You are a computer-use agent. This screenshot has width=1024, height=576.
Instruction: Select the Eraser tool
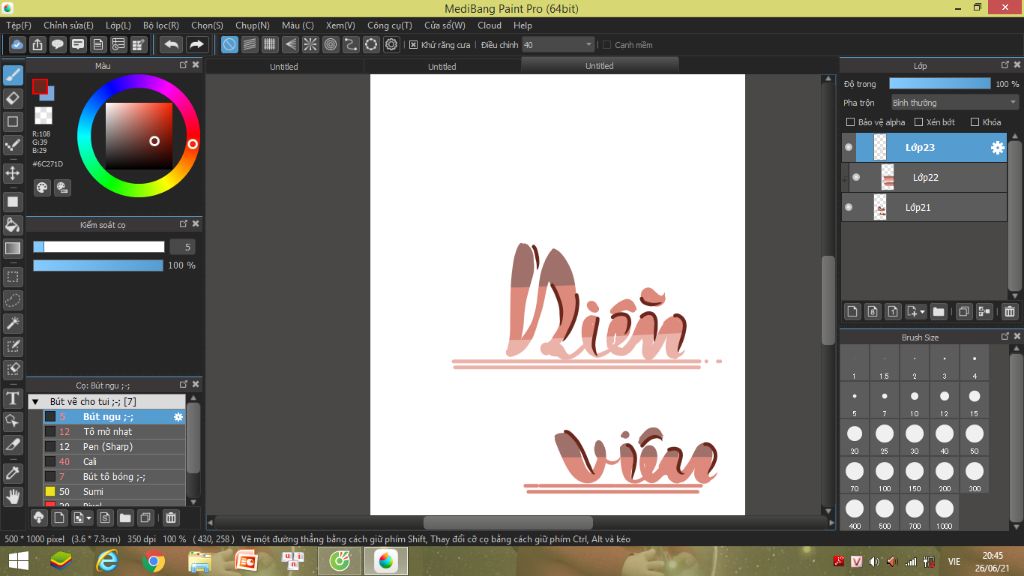pyautogui.click(x=12, y=99)
